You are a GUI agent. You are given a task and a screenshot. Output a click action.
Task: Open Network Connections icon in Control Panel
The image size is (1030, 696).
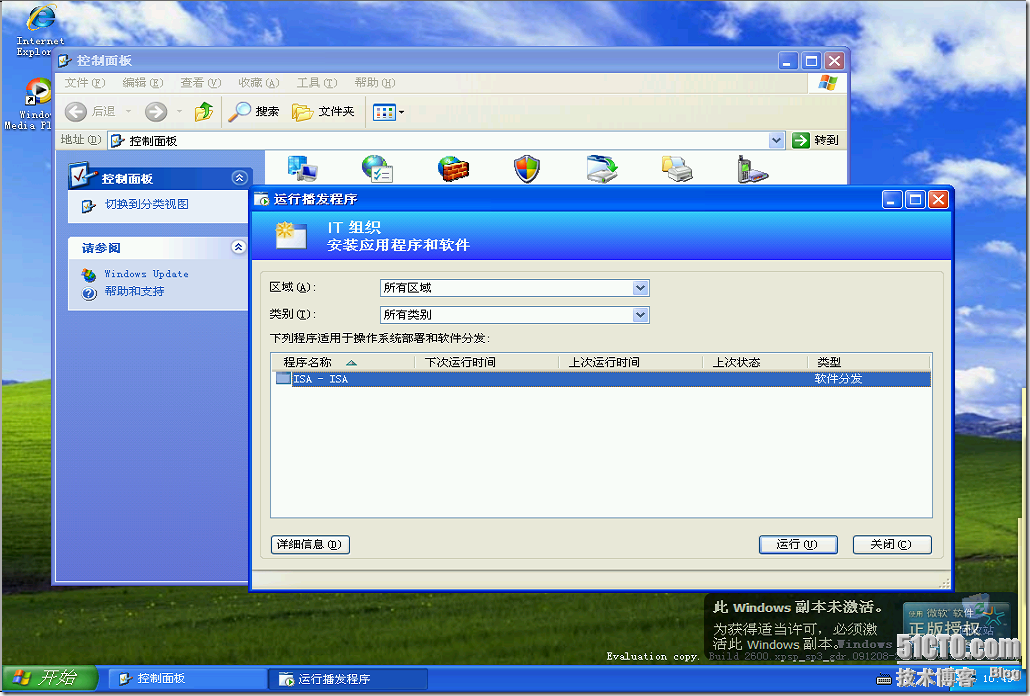click(x=302, y=169)
